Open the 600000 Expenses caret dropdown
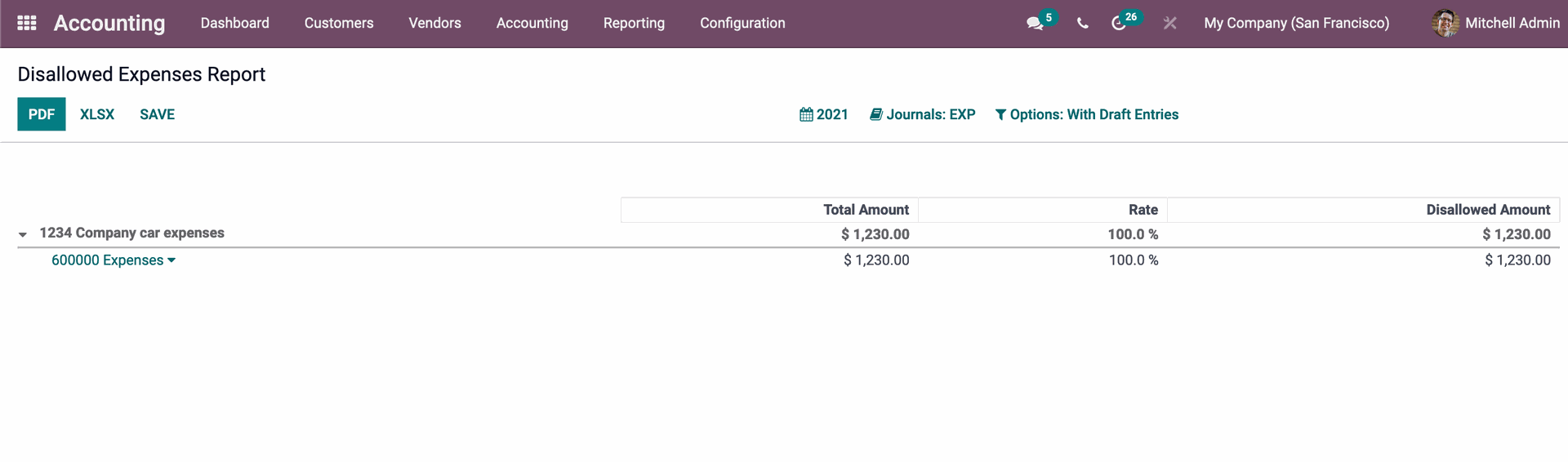 [171, 260]
